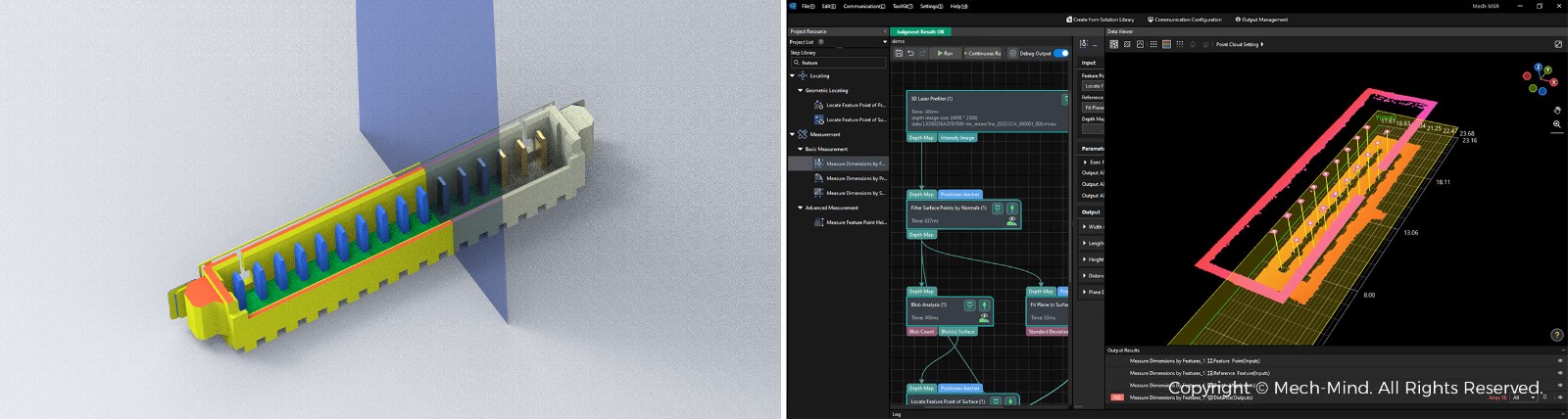Collapse Basic Measurement group
The height and width of the screenshot is (419, 1568).
click(801, 149)
